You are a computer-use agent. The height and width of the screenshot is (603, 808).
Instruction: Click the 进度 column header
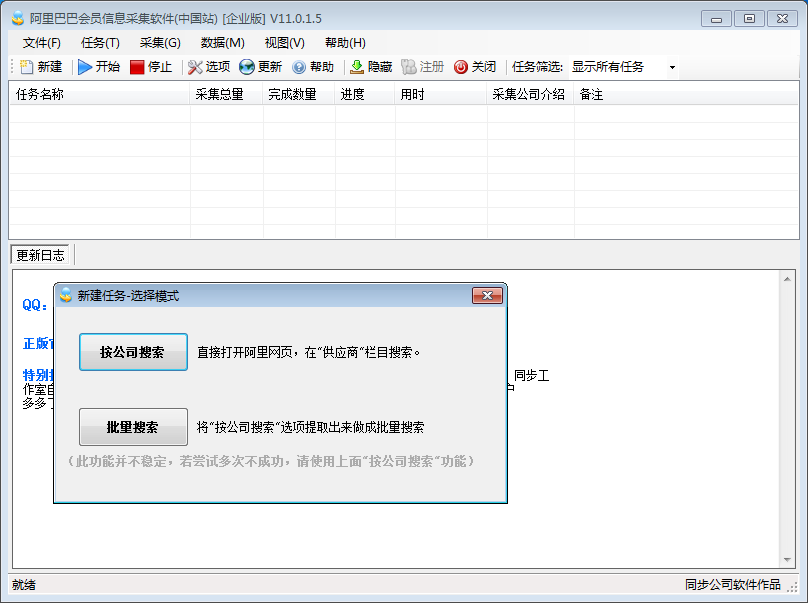tap(365, 94)
